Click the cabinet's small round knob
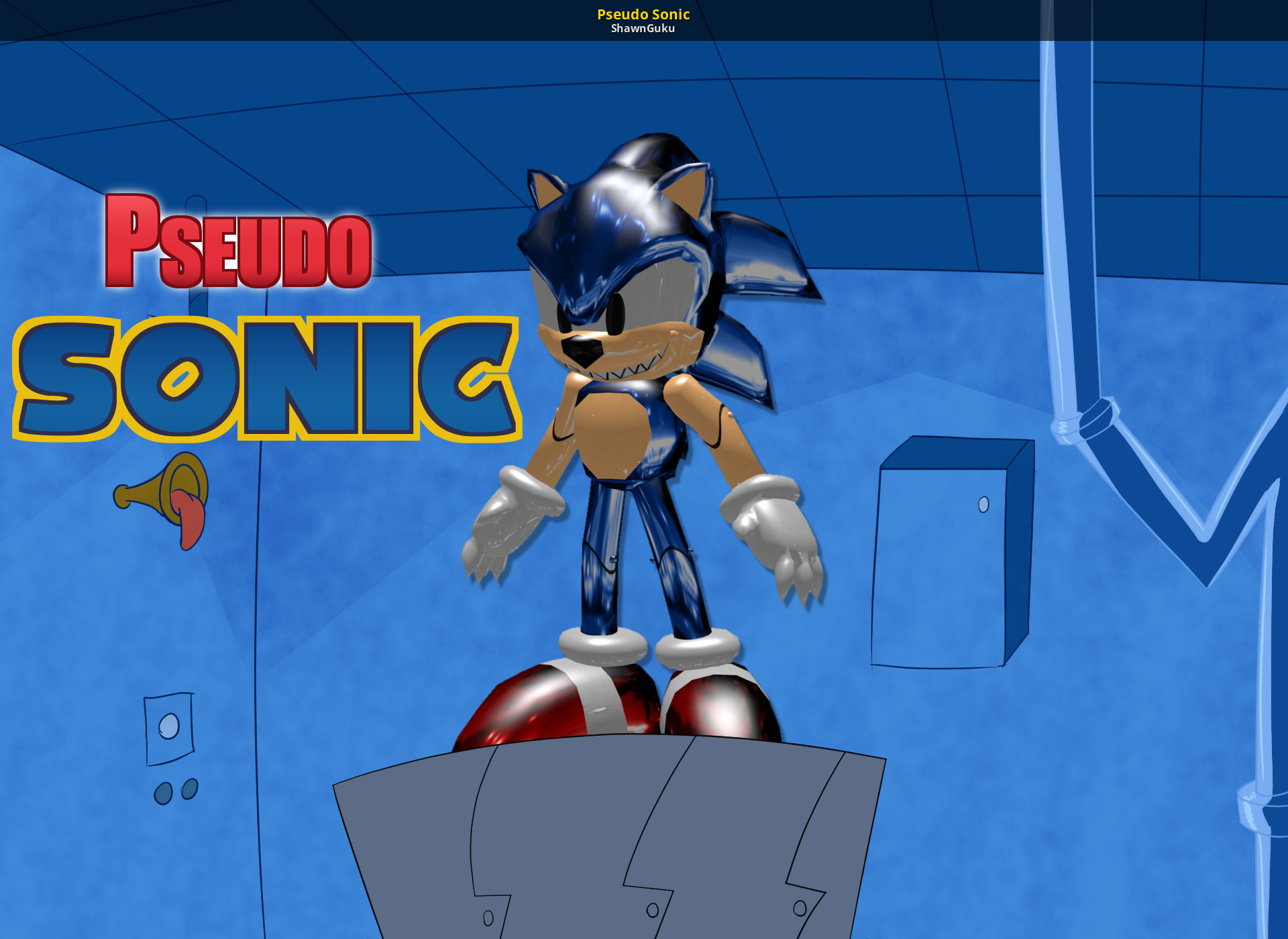This screenshot has width=1288, height=939. [983, 504]
